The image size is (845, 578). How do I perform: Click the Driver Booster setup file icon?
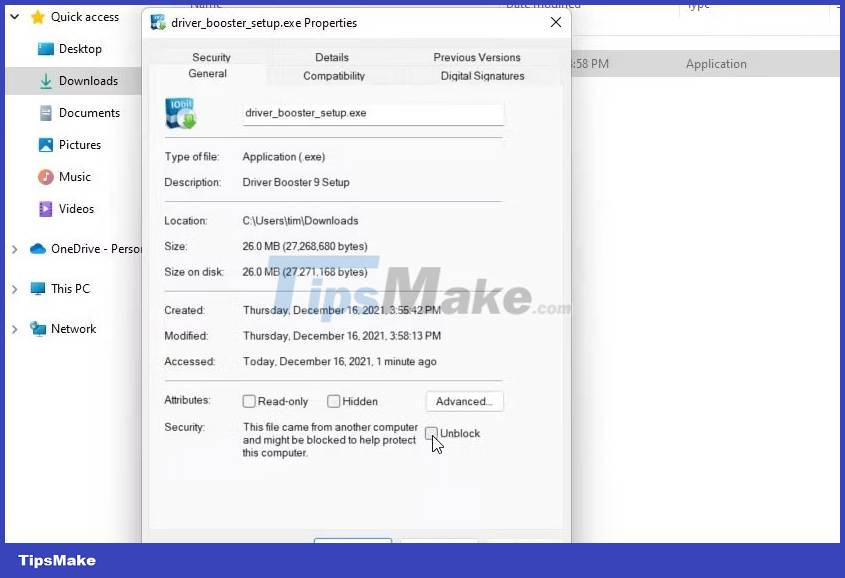tap(181, 112)
